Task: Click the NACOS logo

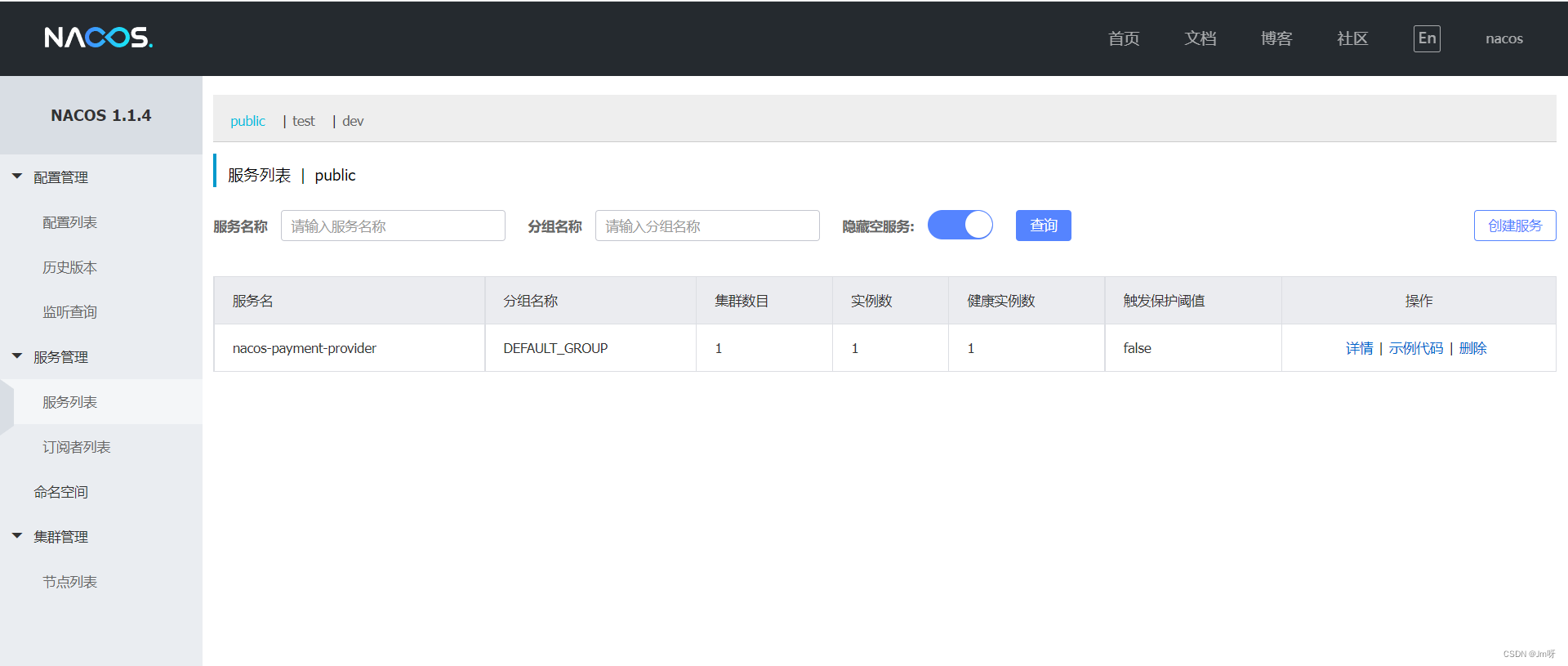Action: (98, 38)
